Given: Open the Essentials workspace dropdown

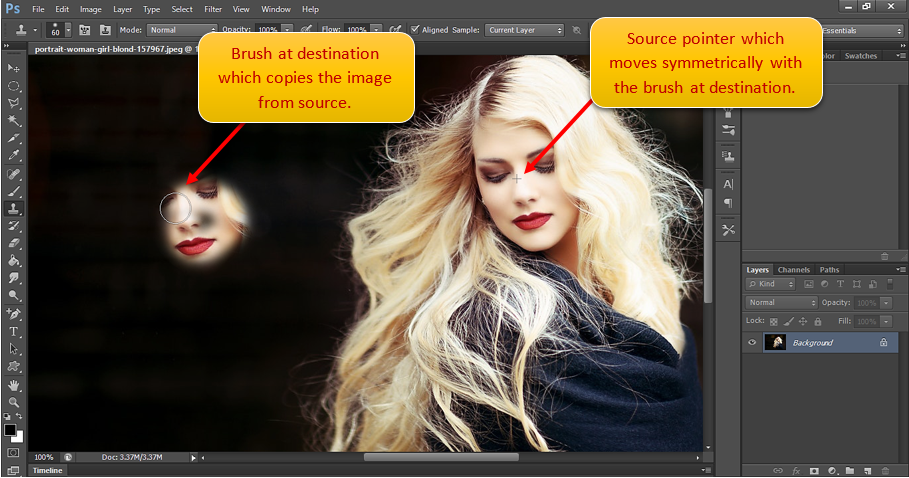Looking at the screenshot, I should click(x=863, y=31).
